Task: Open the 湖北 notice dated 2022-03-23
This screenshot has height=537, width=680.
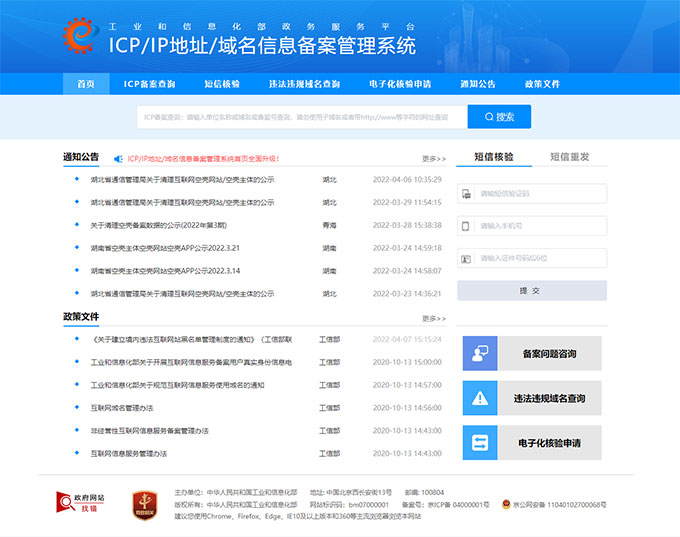Action: point(182,294)
